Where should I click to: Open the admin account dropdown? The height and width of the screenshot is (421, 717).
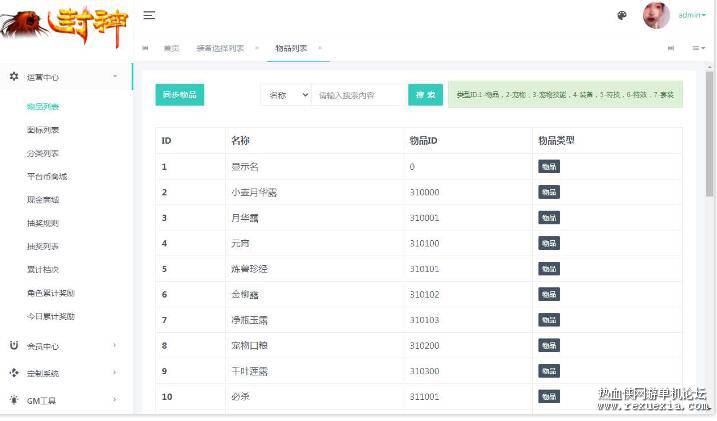pyautogui.click(x=692, y=15)
